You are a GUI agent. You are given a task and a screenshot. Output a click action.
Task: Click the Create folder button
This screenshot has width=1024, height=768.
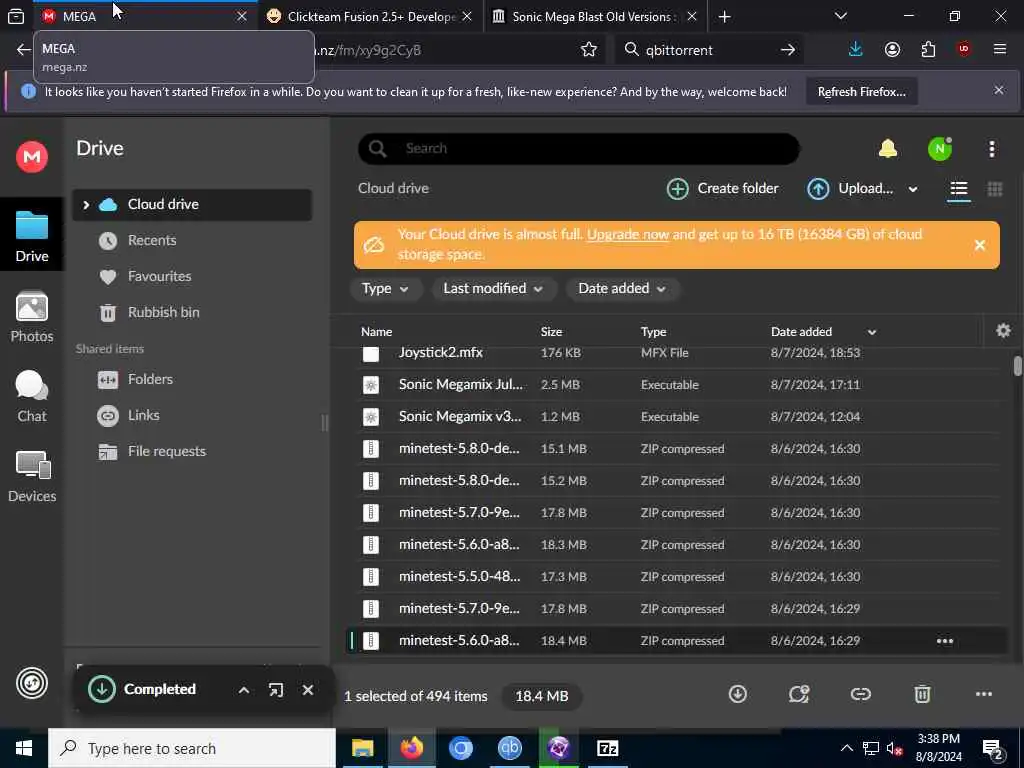[722, 189]
